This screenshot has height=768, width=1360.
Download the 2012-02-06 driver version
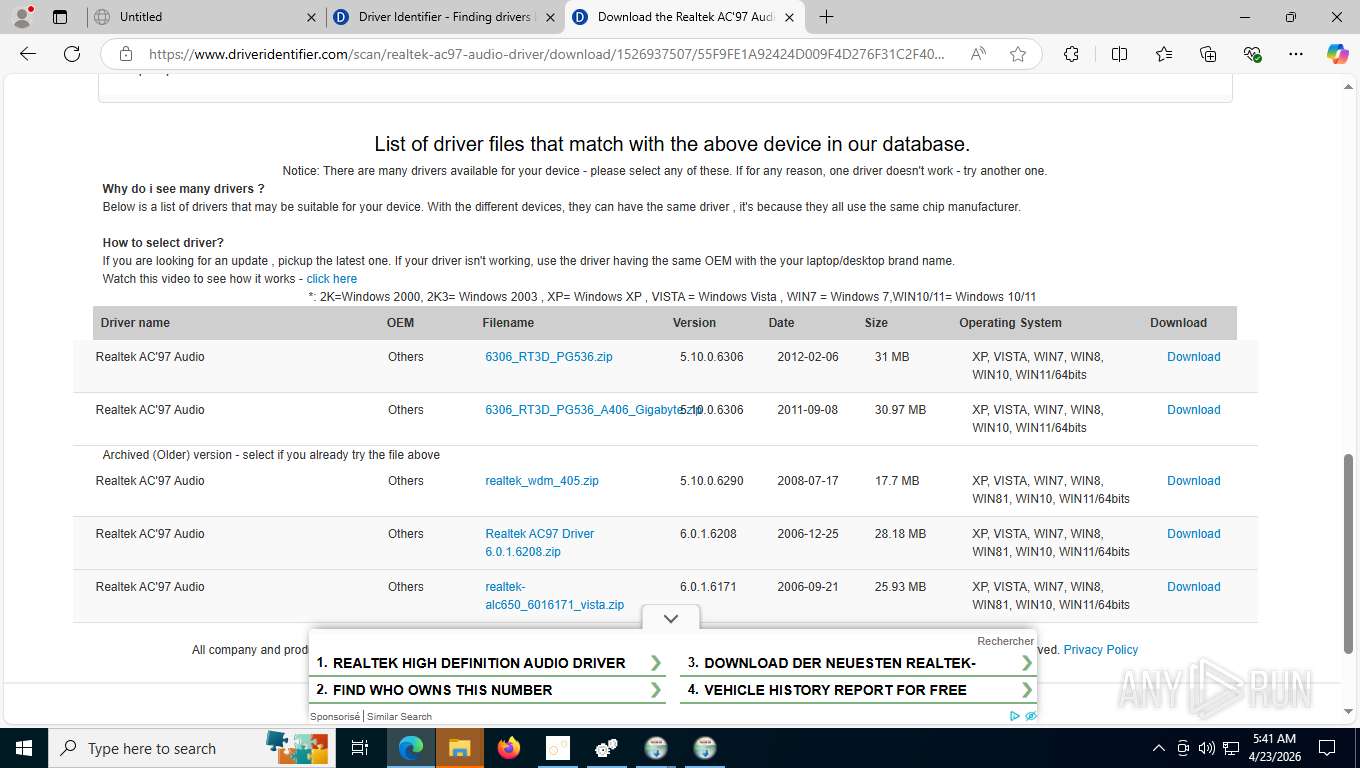pos(1194,357)
